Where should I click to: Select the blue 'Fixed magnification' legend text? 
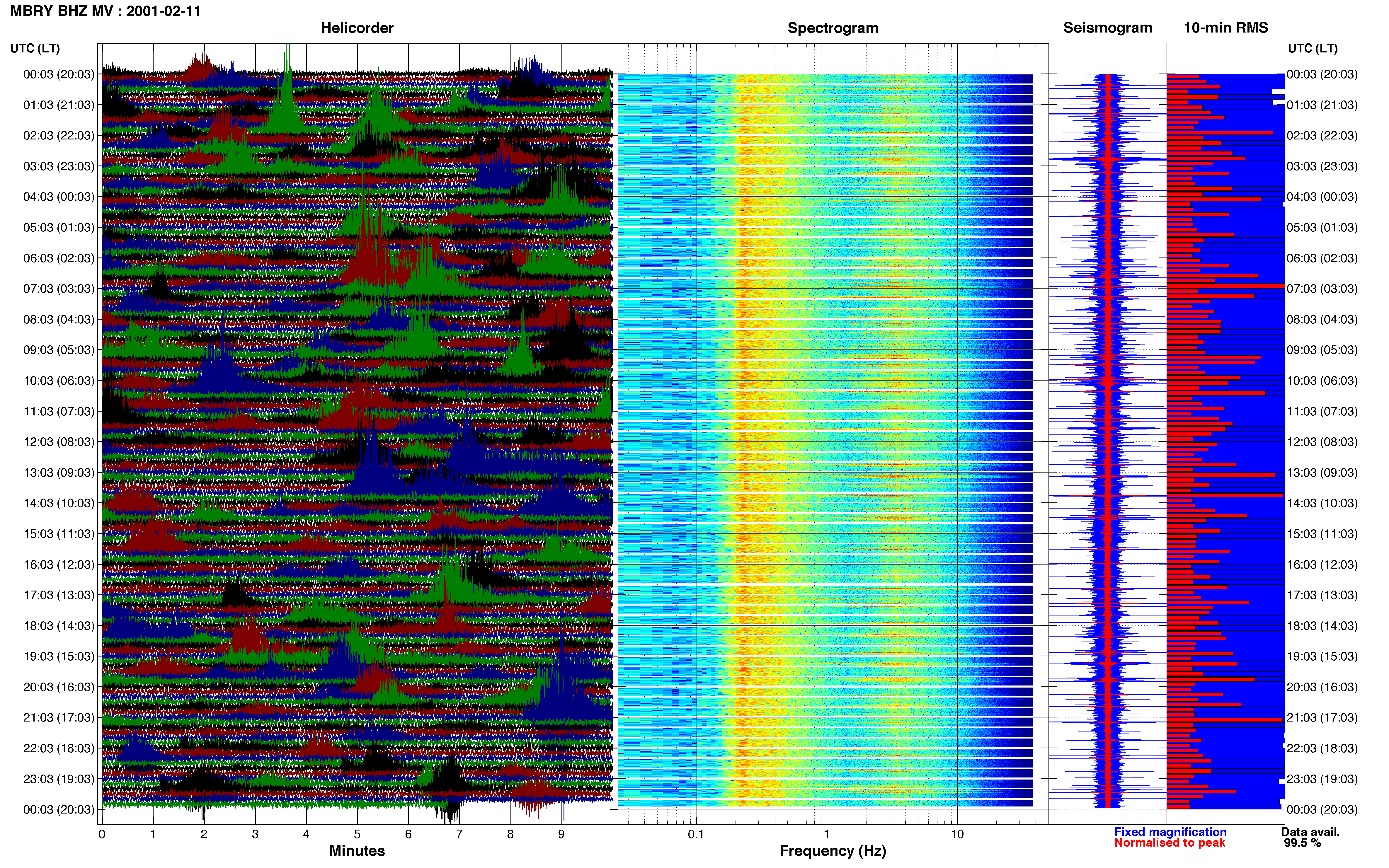(1170, 832)
